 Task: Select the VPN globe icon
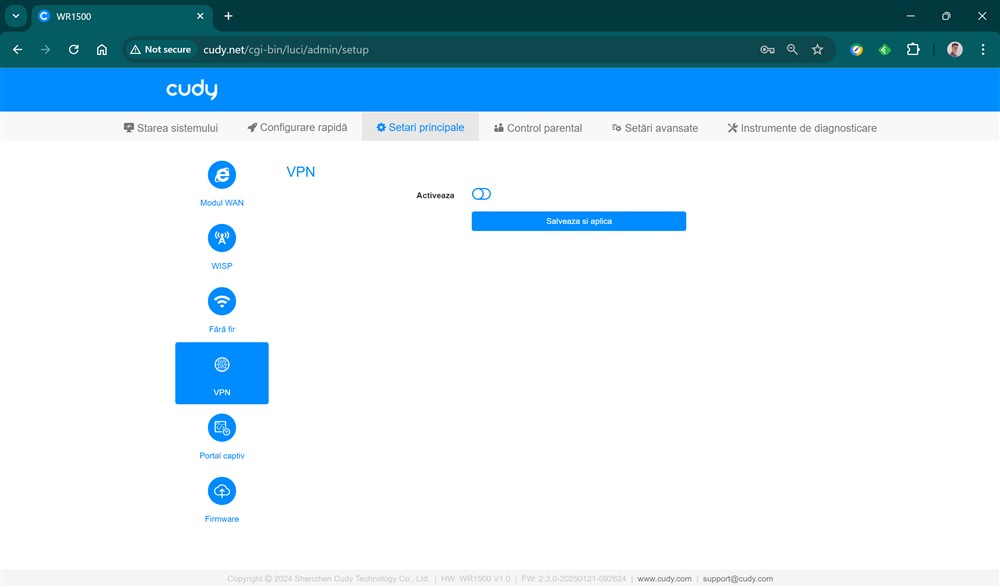point(222,365)
